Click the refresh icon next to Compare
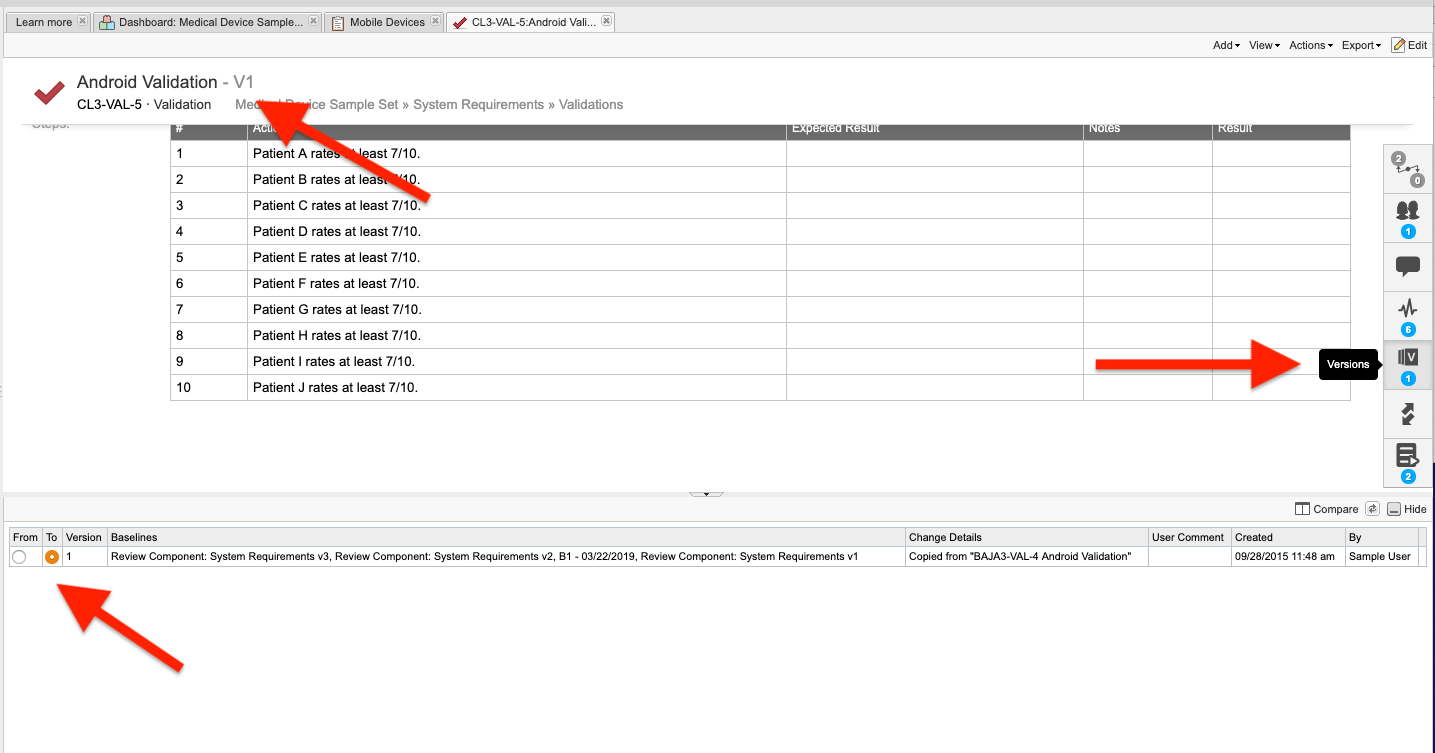This screenshot has width=1435, height=753. (x=1373, y=509)
